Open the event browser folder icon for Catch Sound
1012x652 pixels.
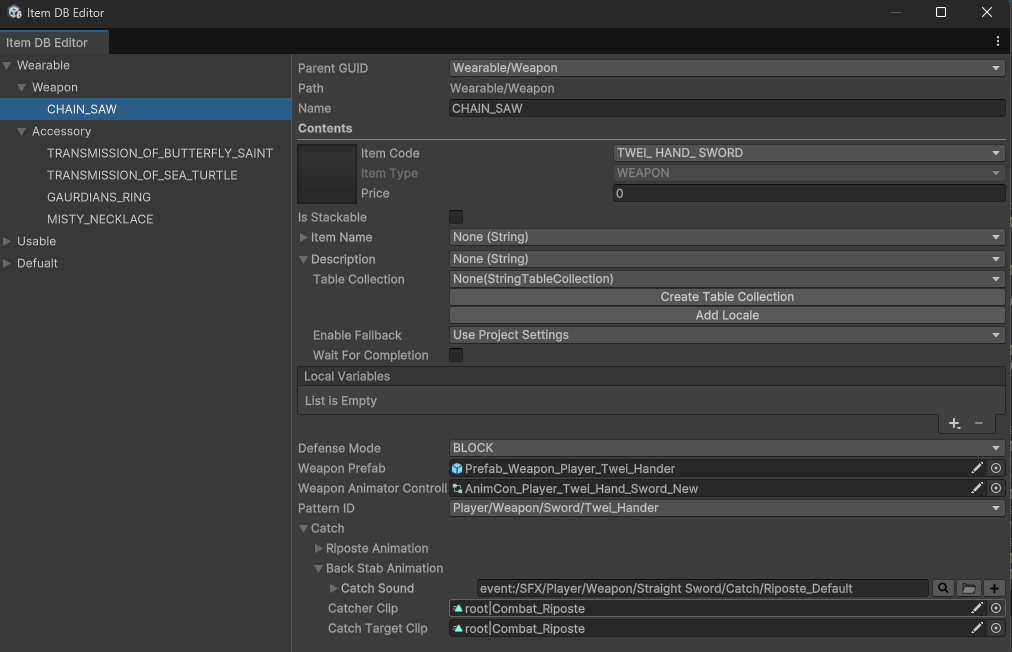click(x=968, y=588)
